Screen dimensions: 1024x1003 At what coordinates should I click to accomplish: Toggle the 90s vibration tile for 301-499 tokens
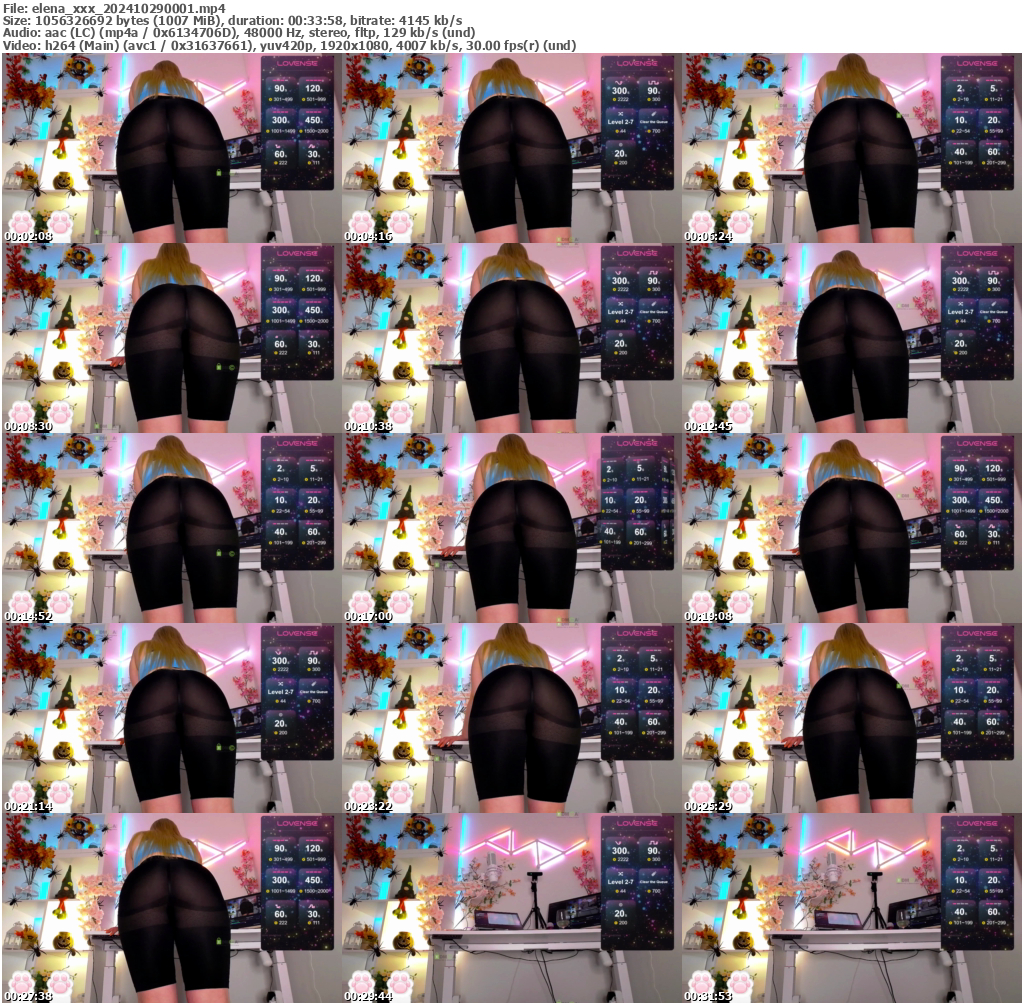coord(279,88)
